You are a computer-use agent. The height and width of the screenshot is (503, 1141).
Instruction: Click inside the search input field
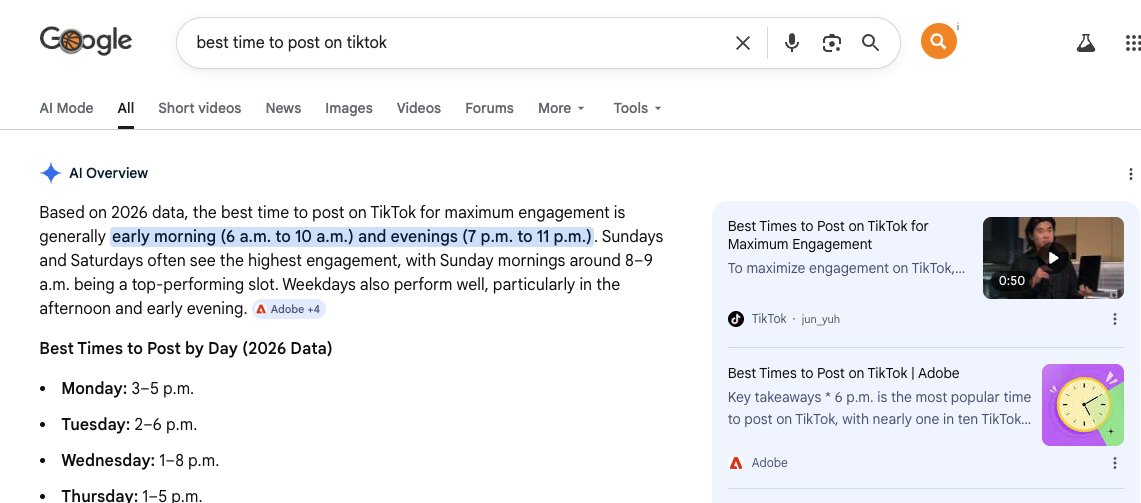tap(458, 43)
